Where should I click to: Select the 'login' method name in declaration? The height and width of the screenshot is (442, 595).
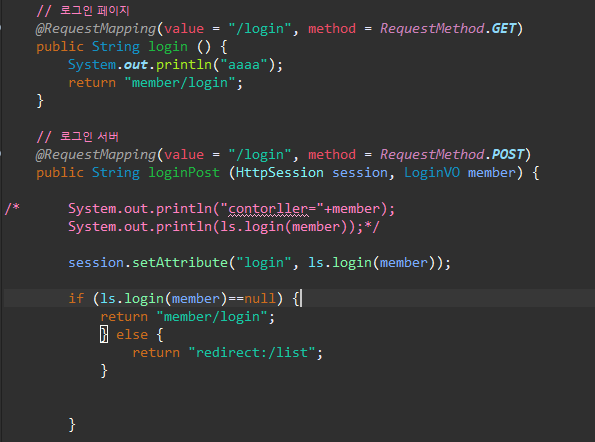pyautogui.click(x=168, y=47)
